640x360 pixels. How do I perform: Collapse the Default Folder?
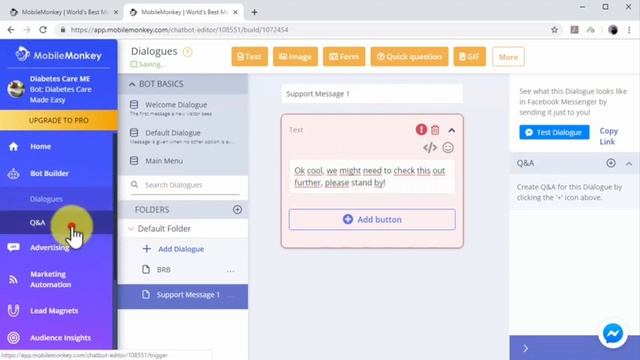(131, 229)
